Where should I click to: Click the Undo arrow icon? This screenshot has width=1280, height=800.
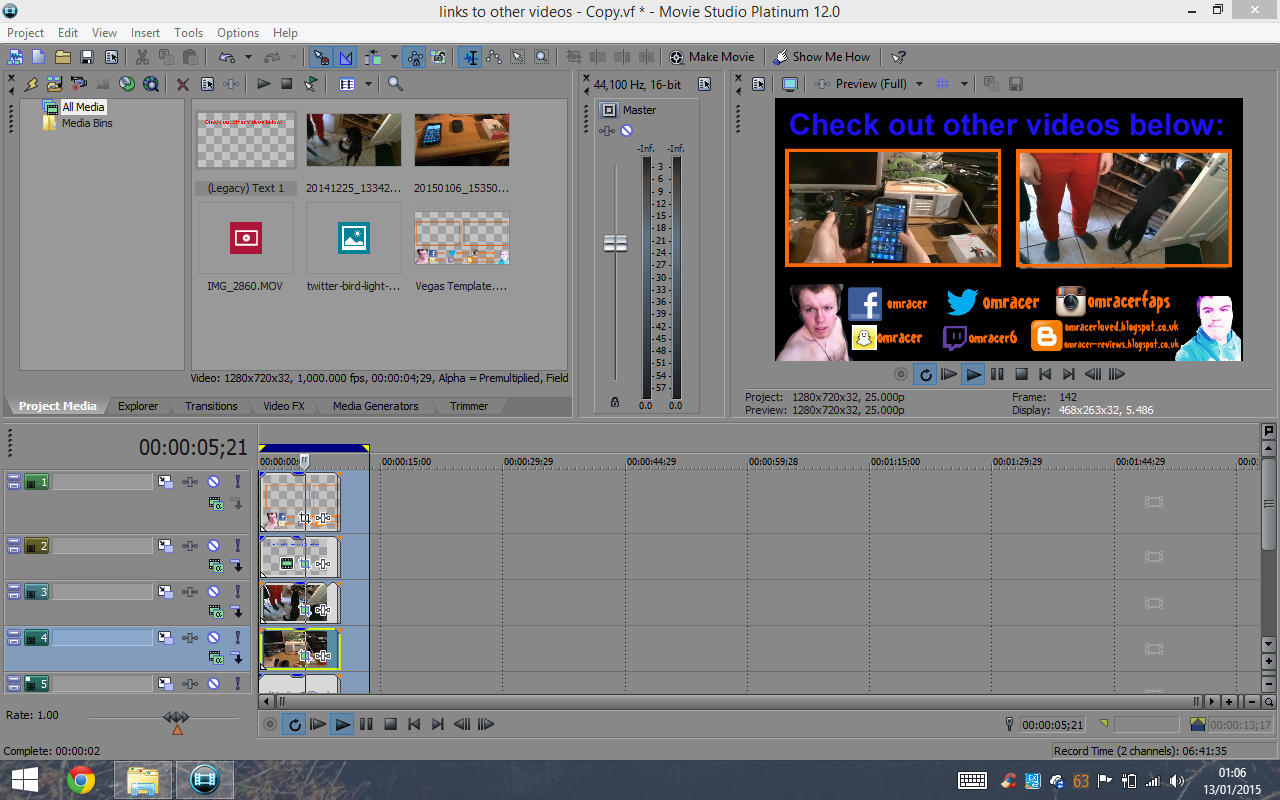tap(226, 57)
